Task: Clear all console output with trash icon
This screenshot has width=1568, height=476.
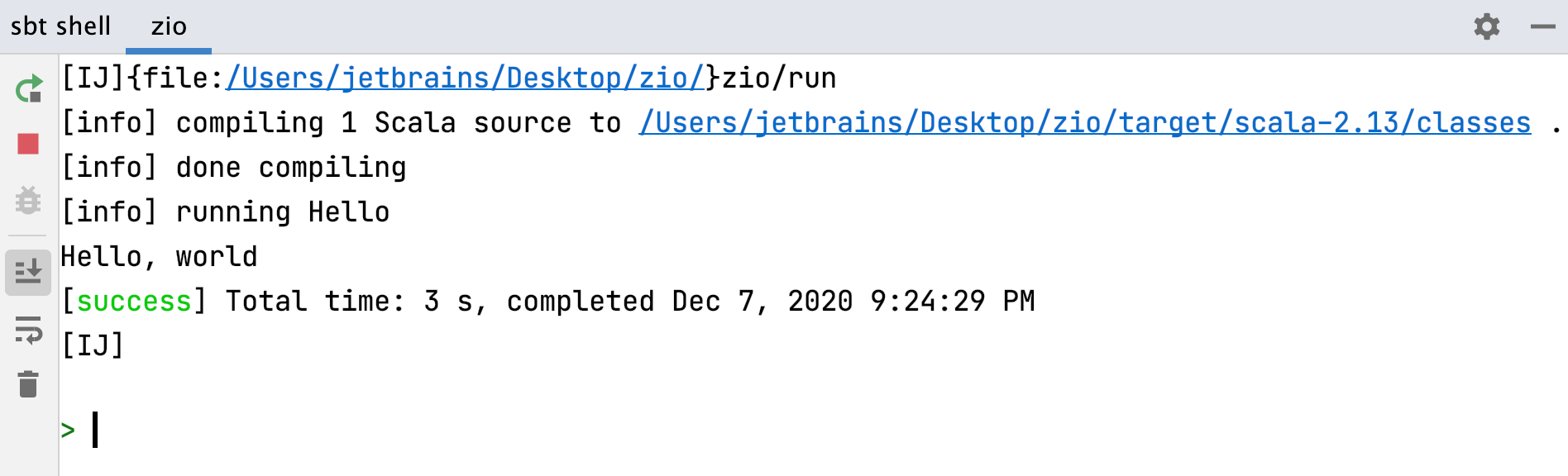Action: pyautogui.click(x=28, y=384)
